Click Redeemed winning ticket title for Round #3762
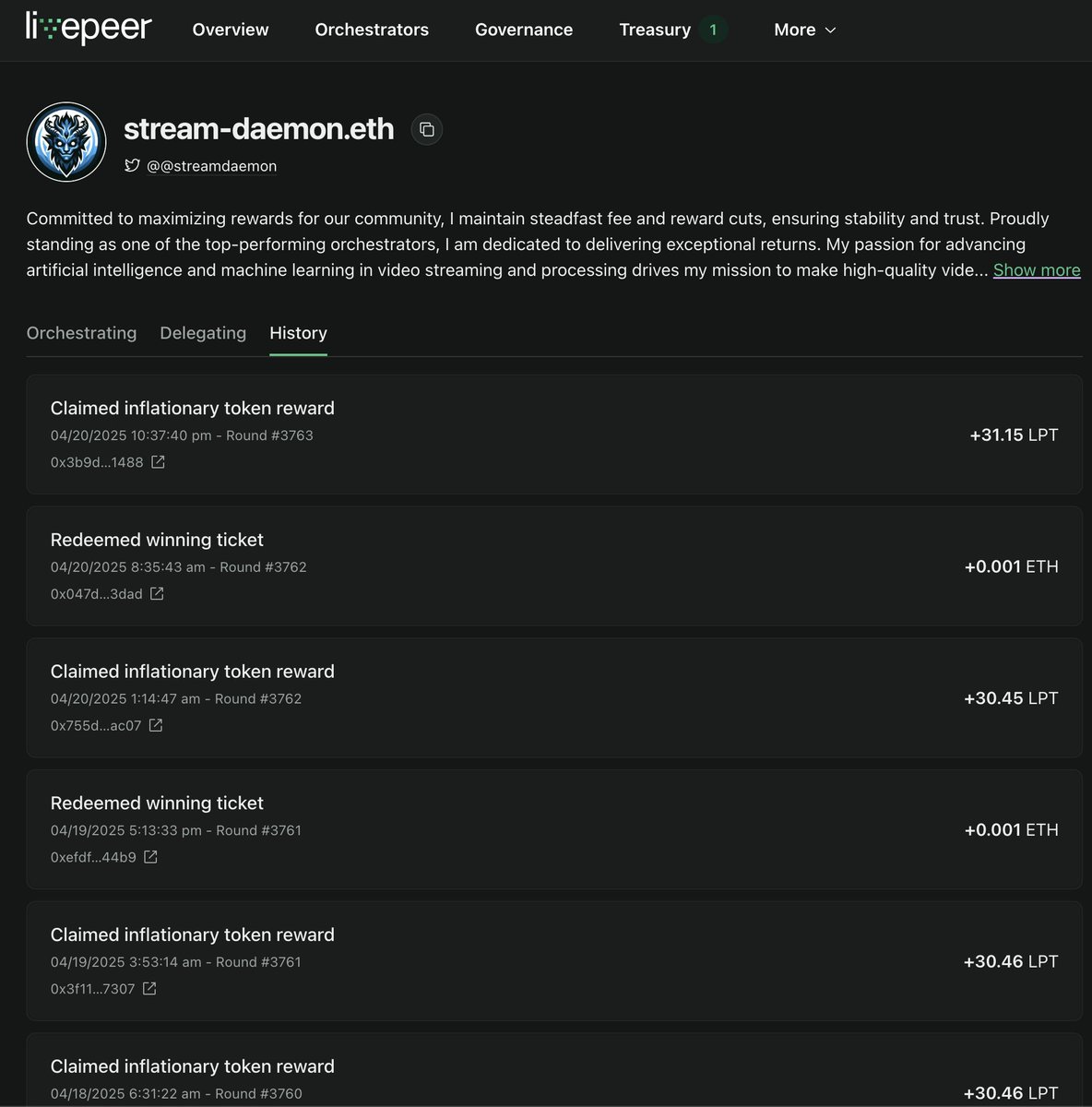Image resolution: width=1092 pixels, height=1107 pixels. click(157, 540)
